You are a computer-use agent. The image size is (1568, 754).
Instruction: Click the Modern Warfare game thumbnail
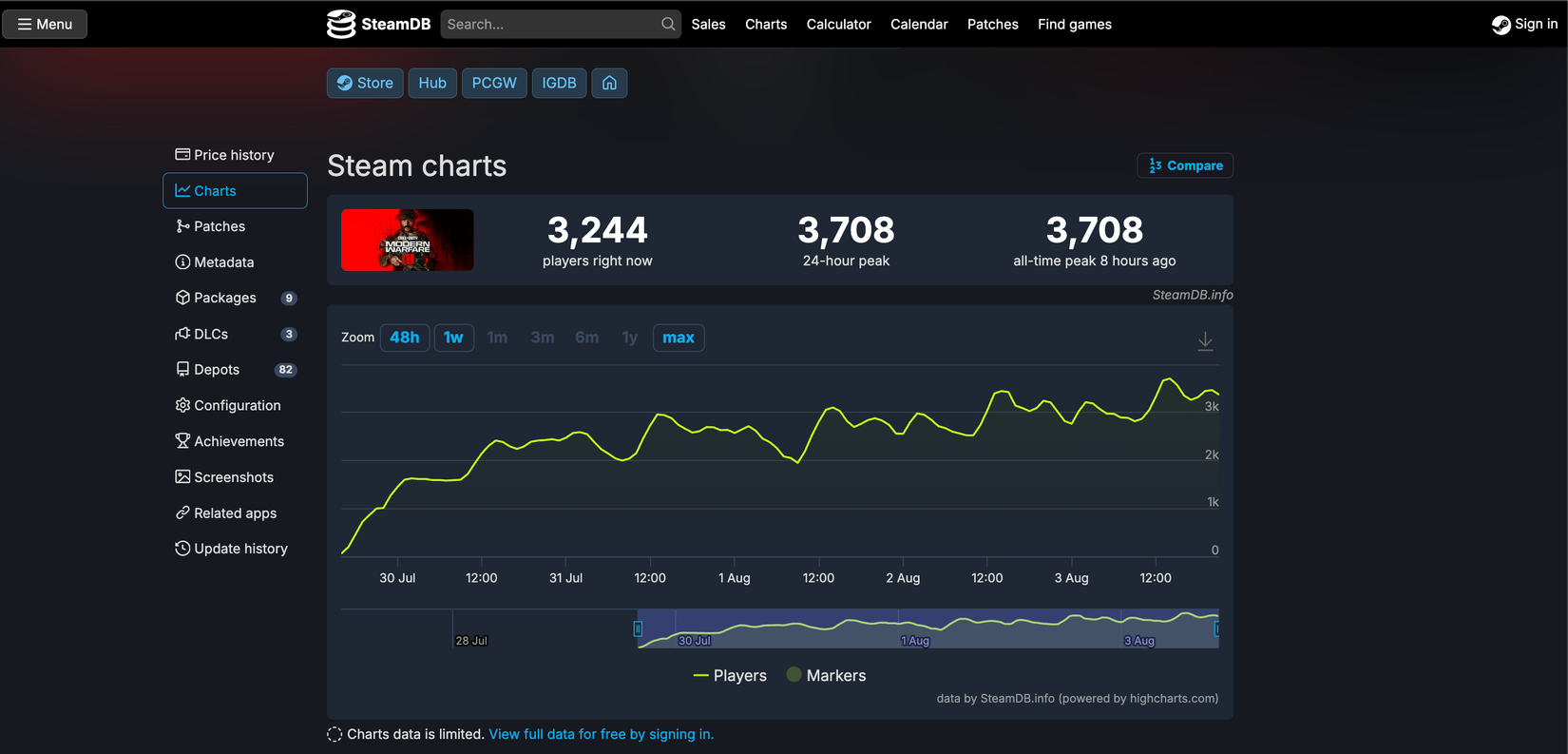(x=407, y=240)
